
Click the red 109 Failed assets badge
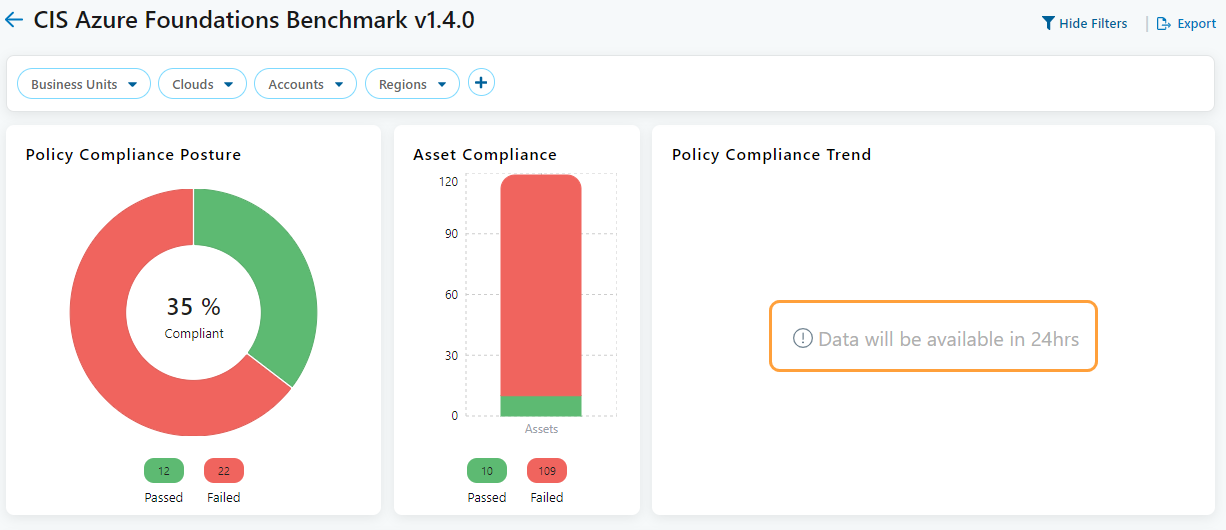tap(547, 471)
